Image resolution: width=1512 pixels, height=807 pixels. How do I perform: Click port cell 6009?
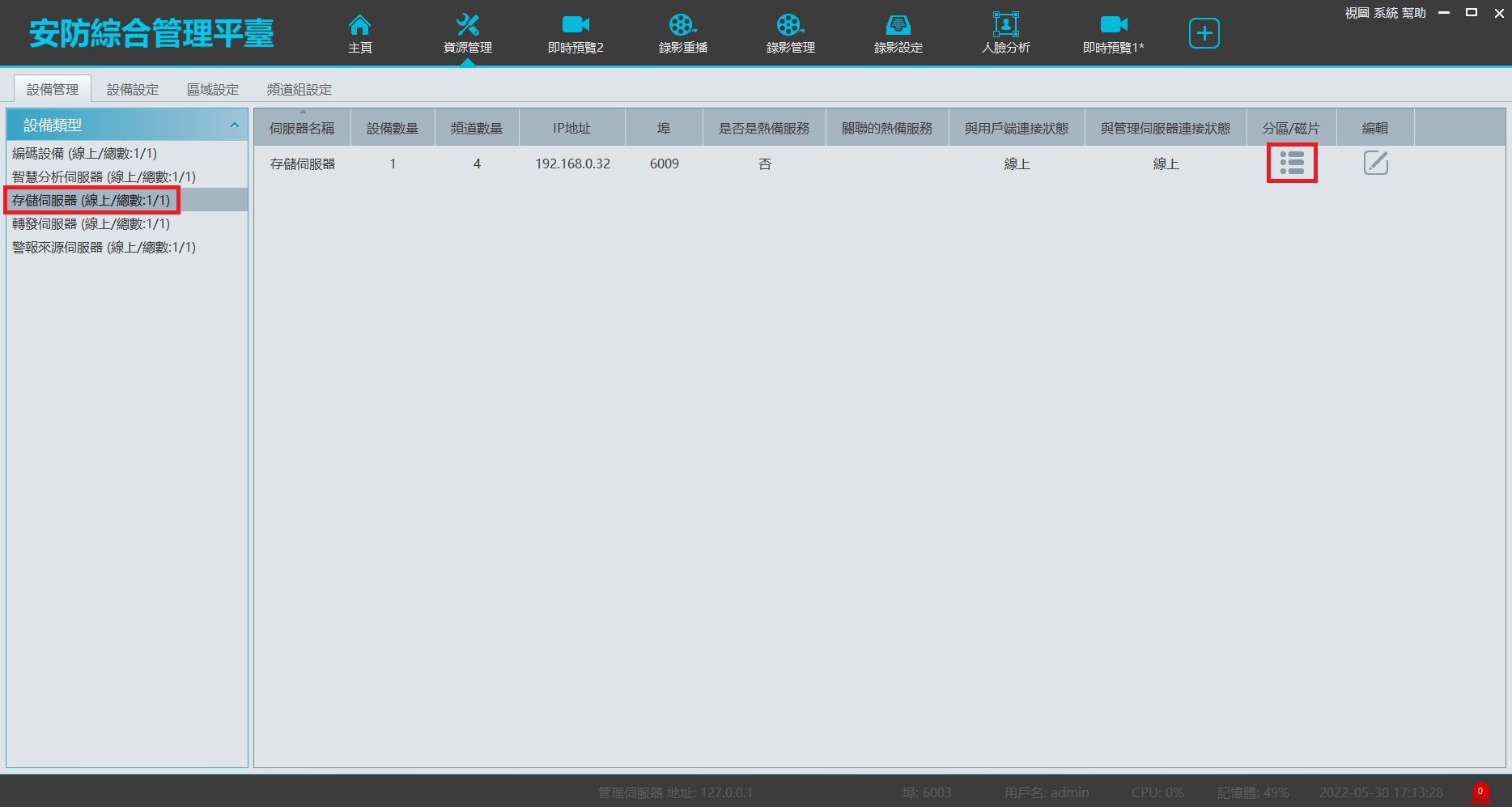(664, 164)
